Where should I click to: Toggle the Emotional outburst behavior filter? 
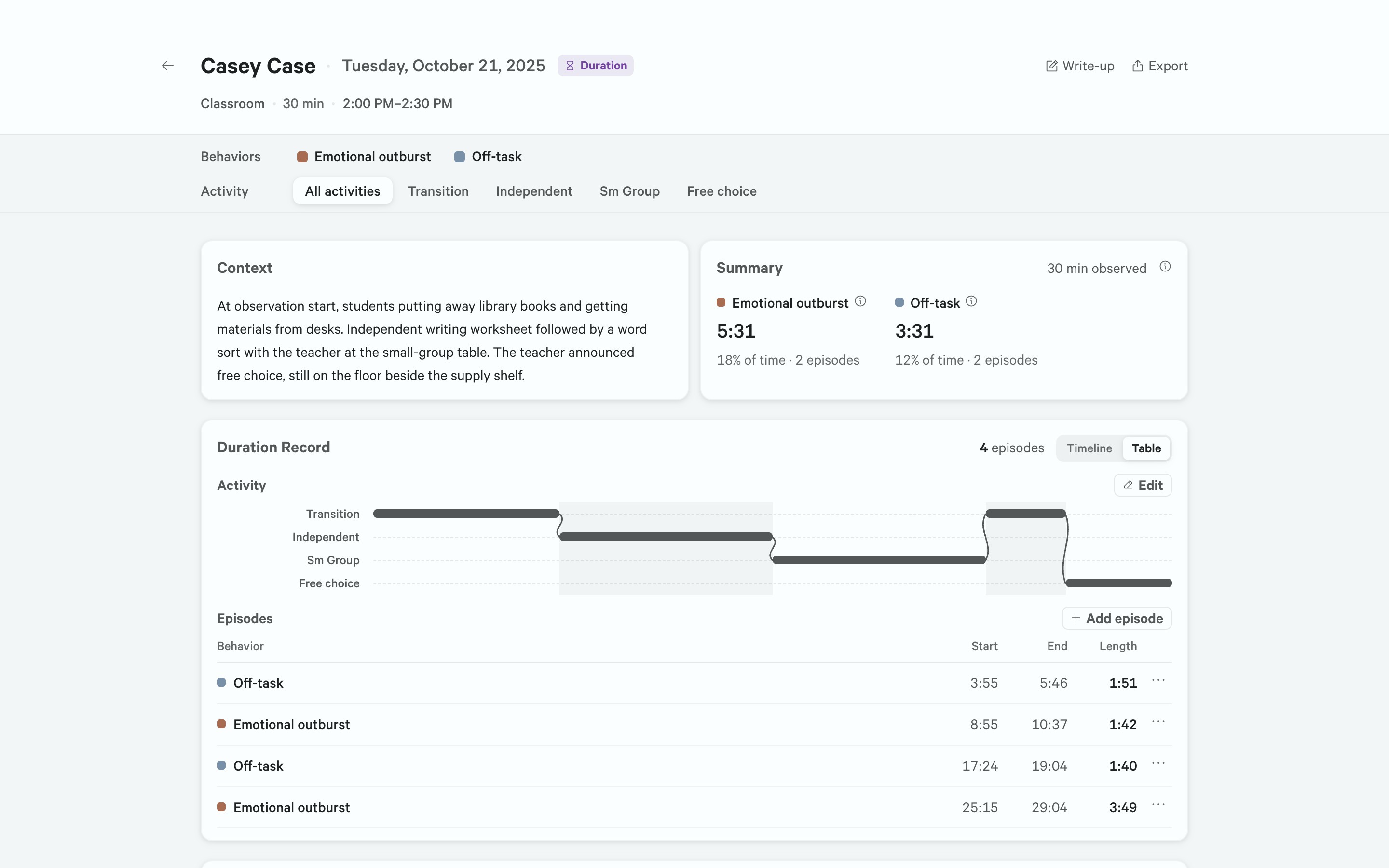point(364,157)
